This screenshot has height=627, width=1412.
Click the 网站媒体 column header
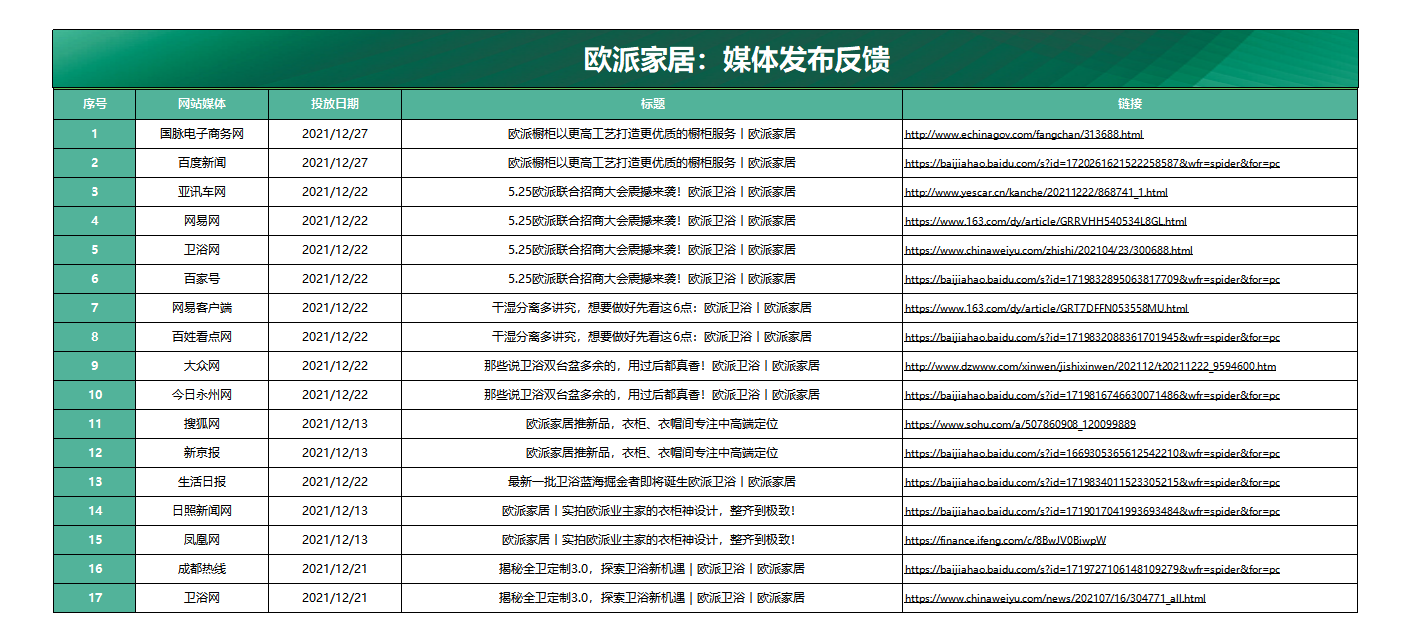click(202, 104)
